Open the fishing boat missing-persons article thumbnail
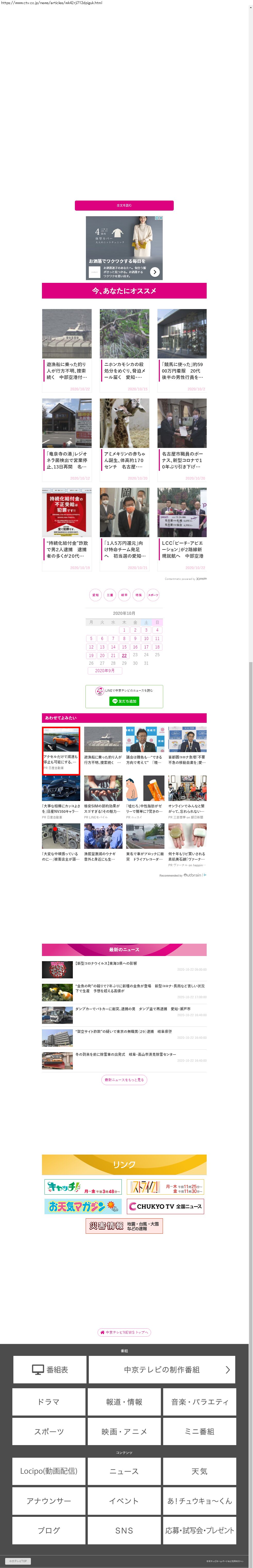 click(67, 334)
